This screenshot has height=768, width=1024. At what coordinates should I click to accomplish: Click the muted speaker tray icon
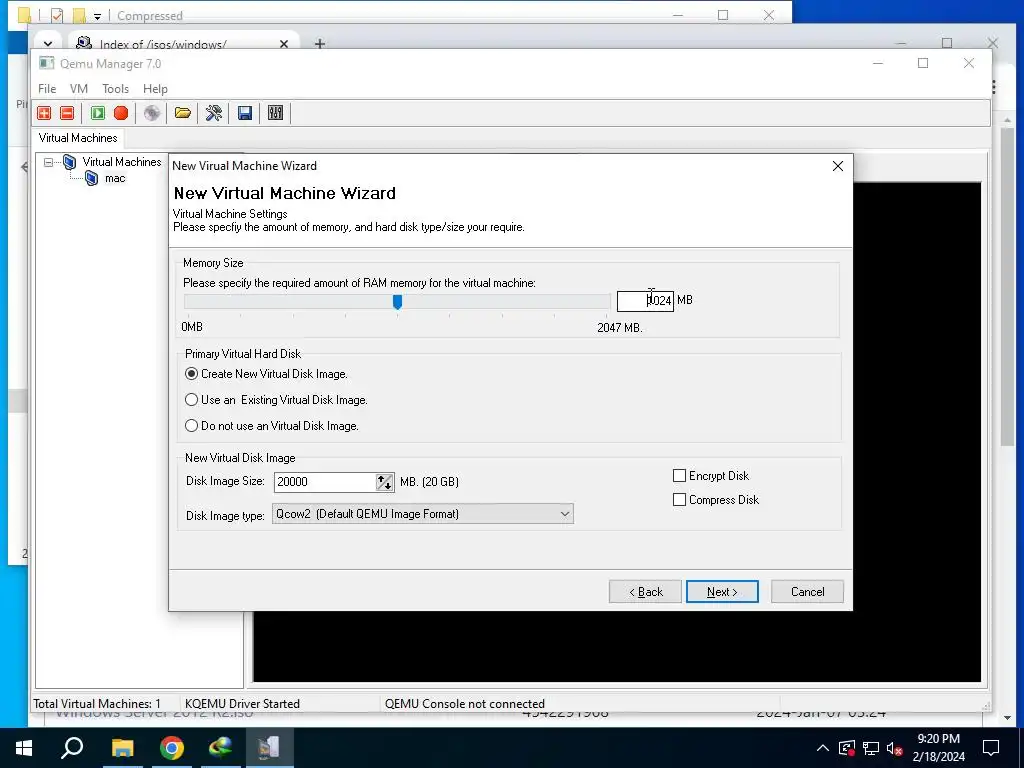[x=895, y=748]
